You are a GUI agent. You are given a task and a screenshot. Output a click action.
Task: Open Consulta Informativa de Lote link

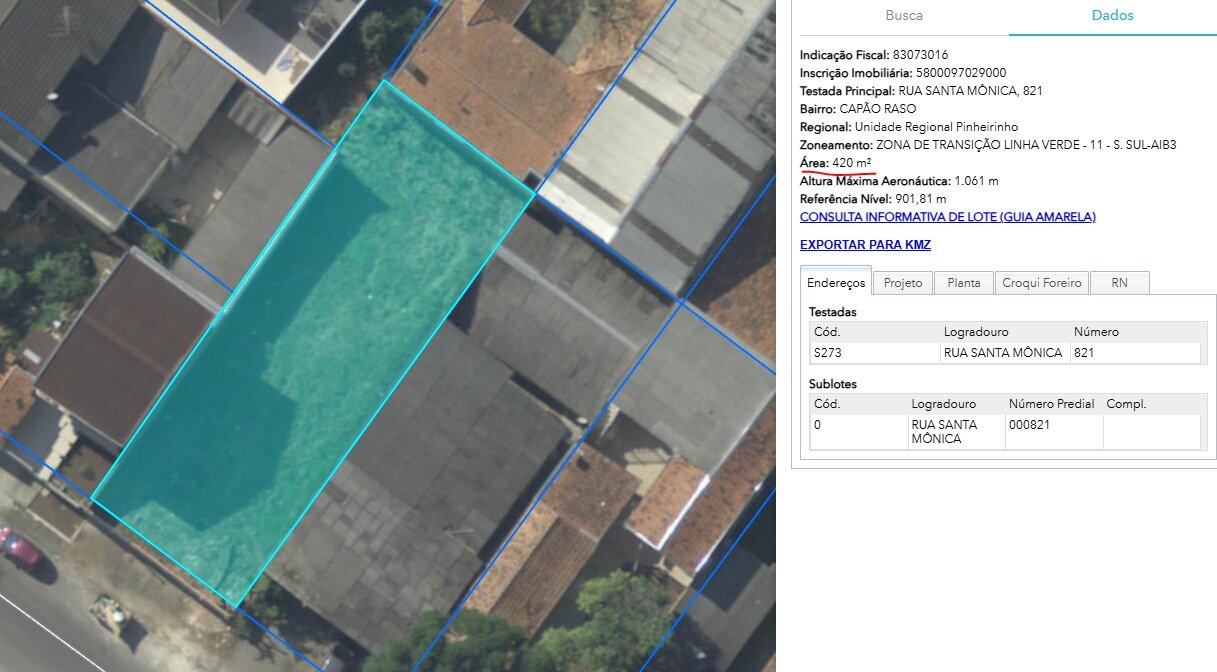(x=947, y=217)
